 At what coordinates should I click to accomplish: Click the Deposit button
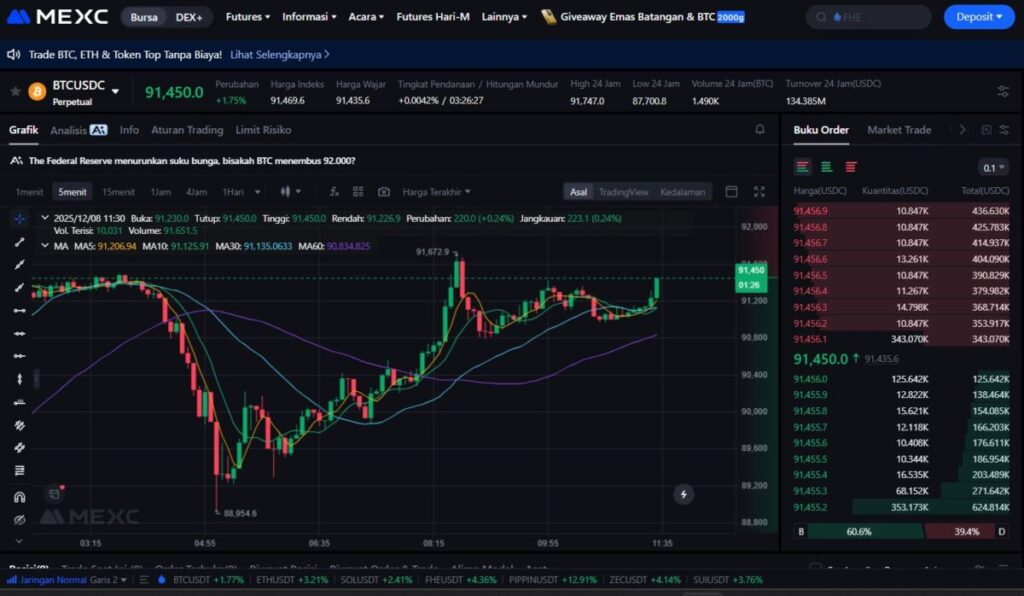click(x=978, y=17)
